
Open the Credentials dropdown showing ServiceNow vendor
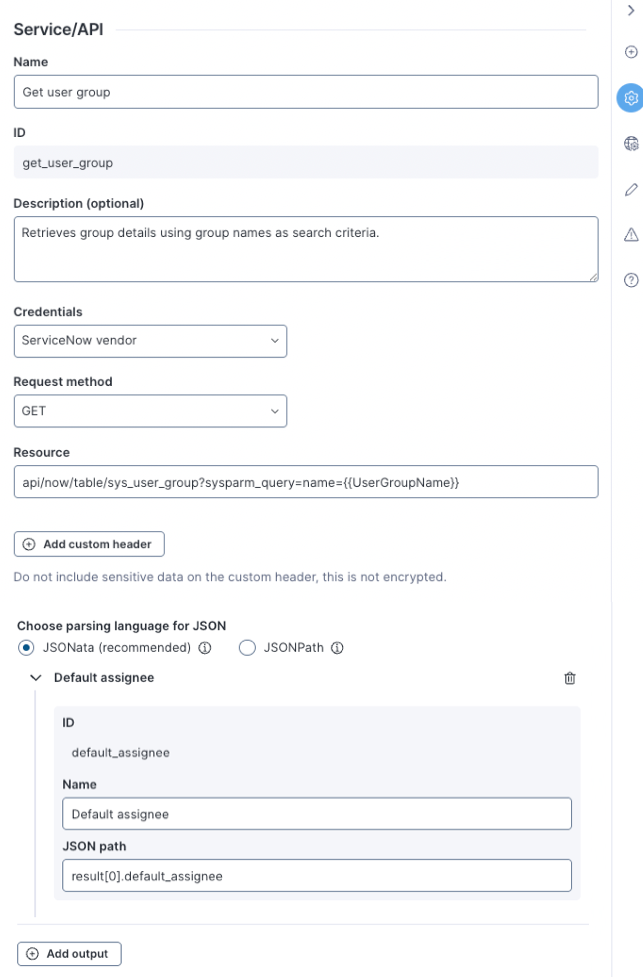[150, 341]
